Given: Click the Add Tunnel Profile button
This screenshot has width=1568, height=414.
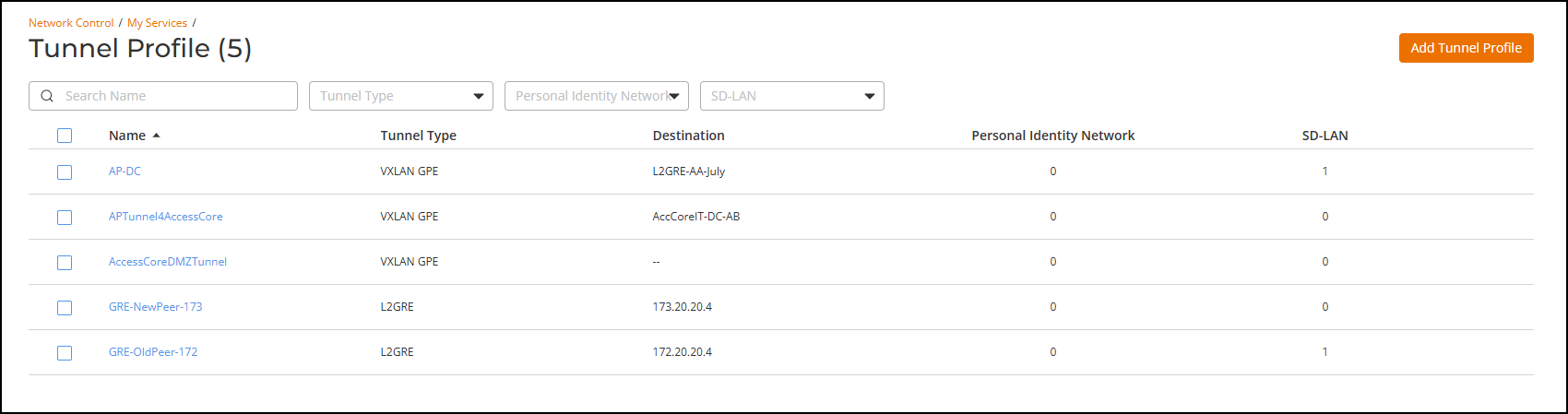Looking at the screenshot, I should [x=1466, y=48].
